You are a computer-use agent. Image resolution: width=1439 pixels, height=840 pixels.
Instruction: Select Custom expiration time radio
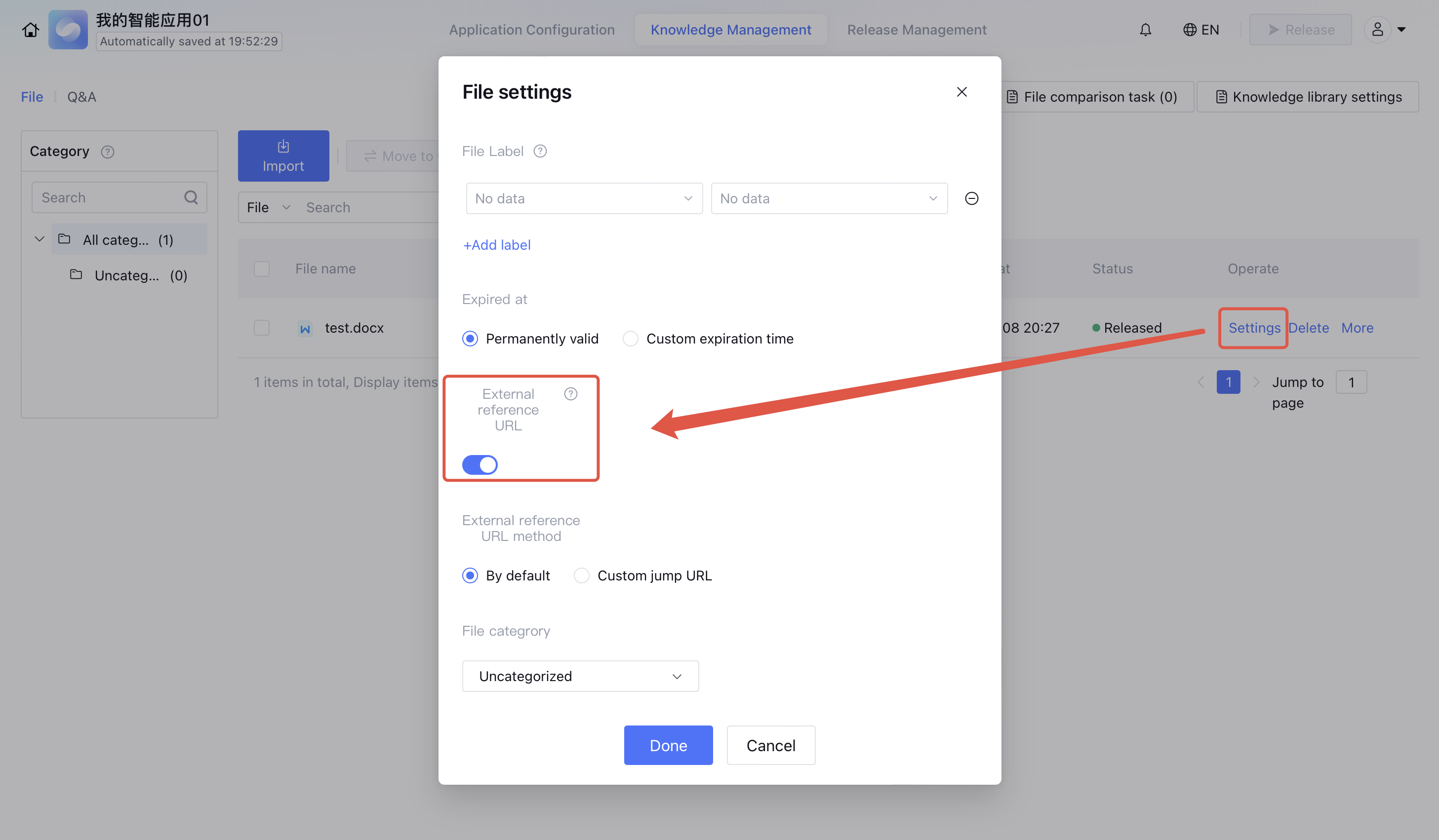coord(631,339)
